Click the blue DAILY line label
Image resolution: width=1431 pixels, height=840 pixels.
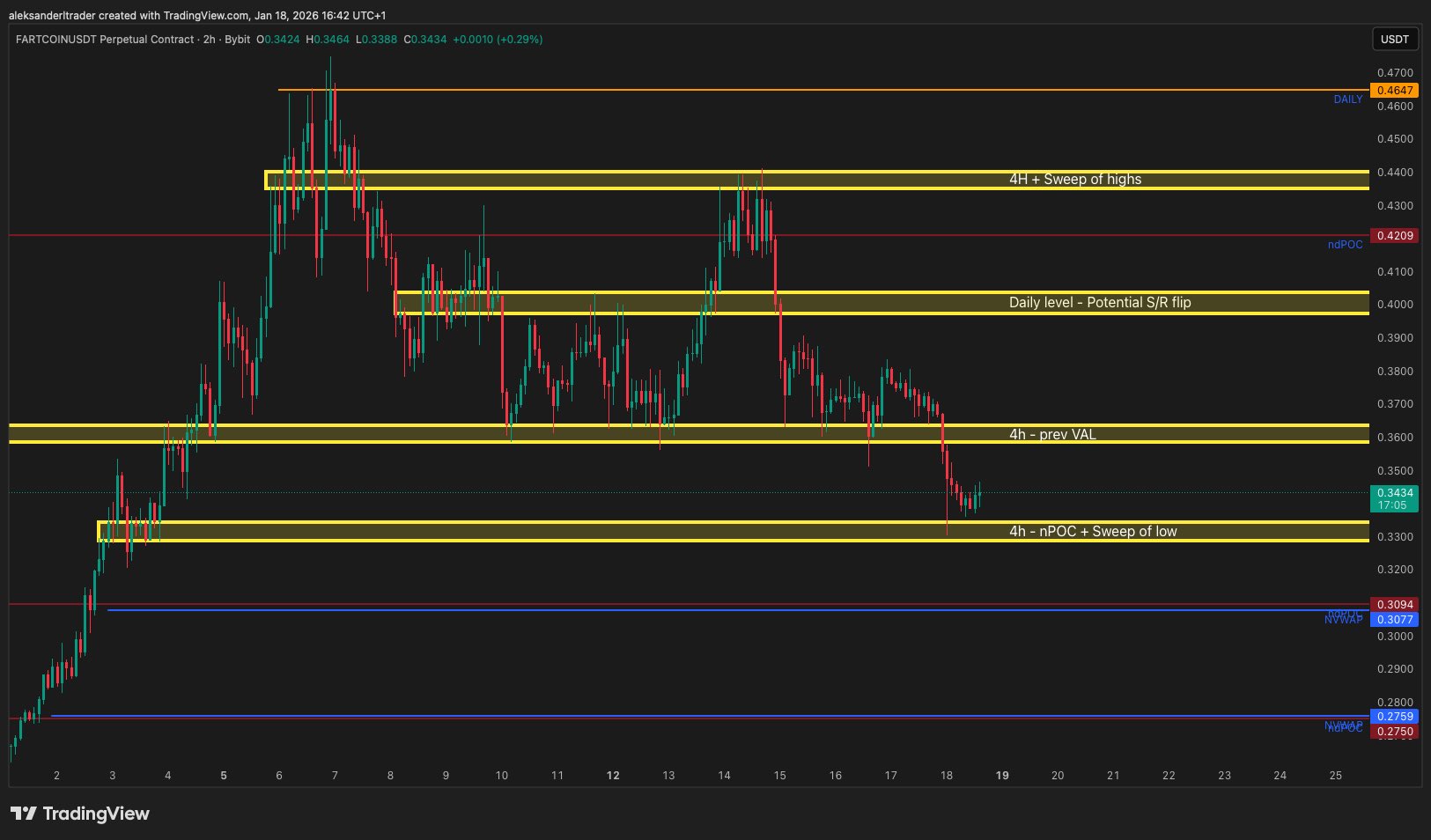click(1347, 99)
